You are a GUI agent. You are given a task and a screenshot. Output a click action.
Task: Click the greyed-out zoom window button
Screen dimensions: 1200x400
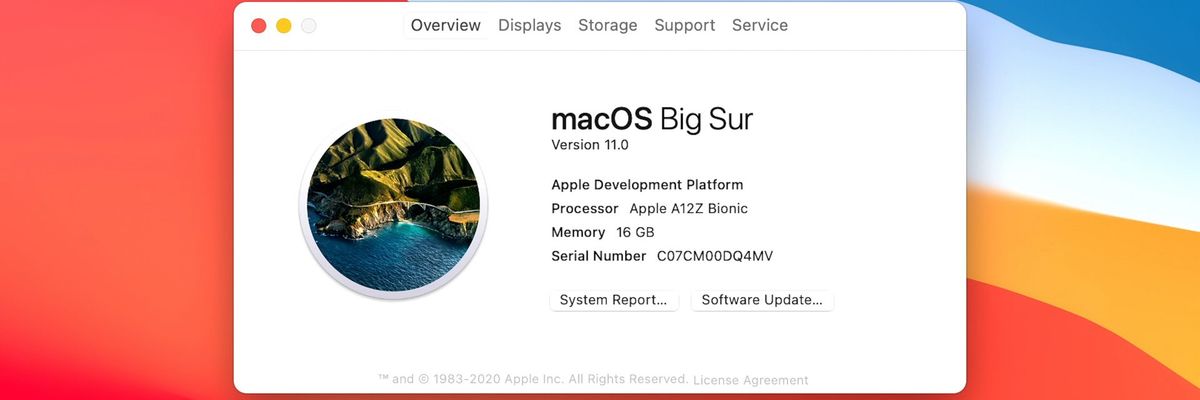(309, 26)
